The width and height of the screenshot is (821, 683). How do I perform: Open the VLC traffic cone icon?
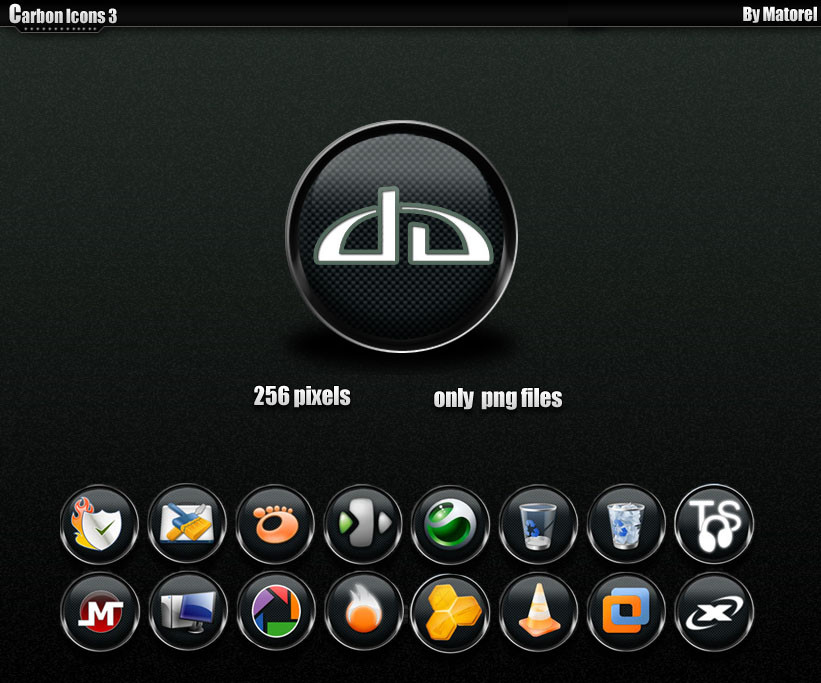[539, 612]
